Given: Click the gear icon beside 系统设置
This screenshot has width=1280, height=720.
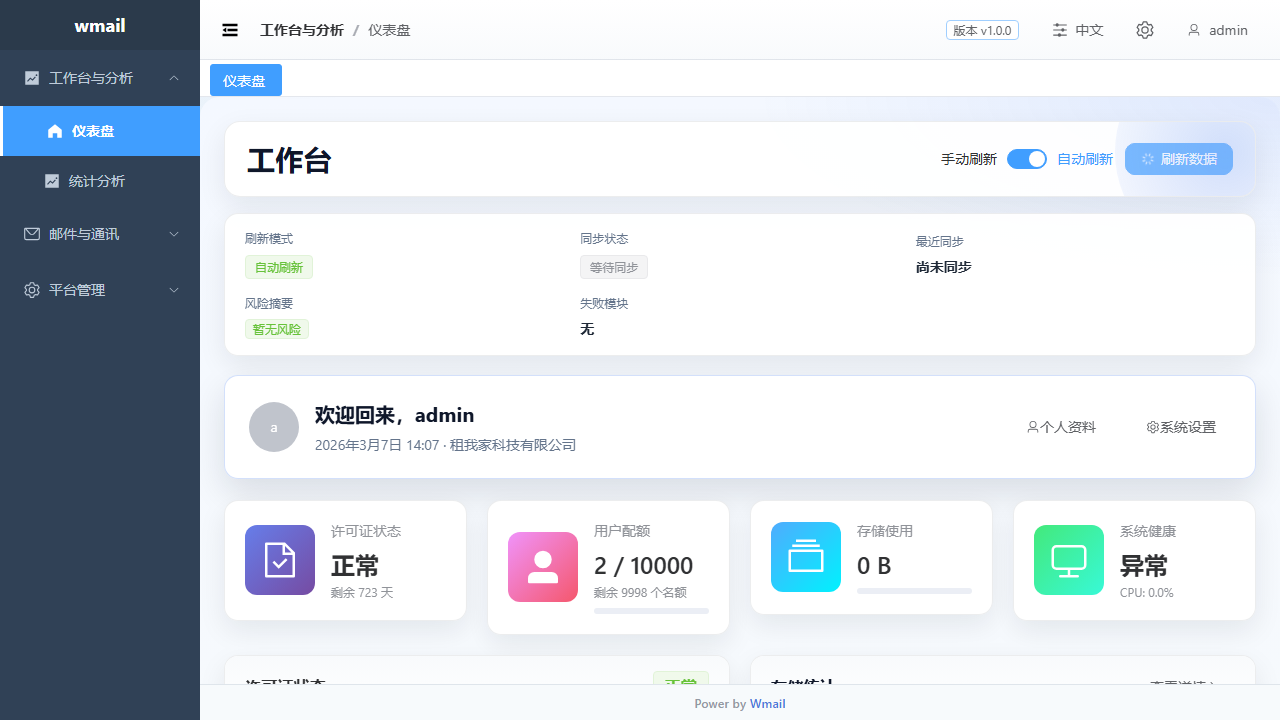Looking at the screenshot, I should pos(1153,427).
